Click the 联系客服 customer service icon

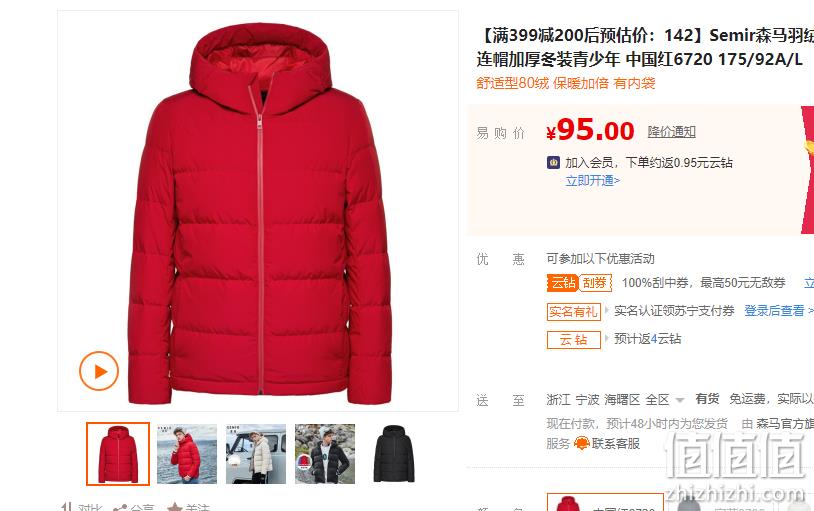(581, 444)
